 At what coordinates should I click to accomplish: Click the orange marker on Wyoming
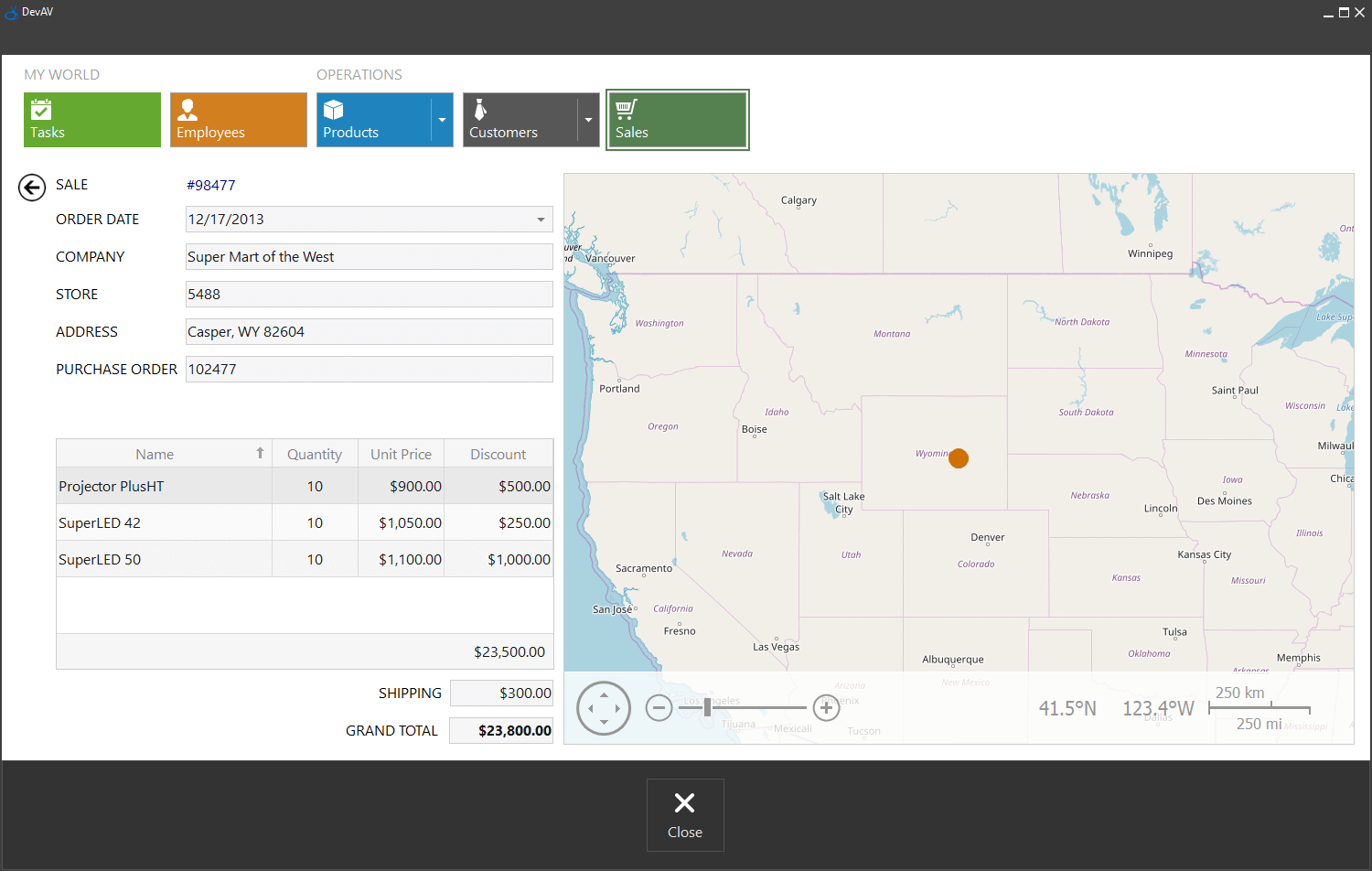(x=958, y=457)
